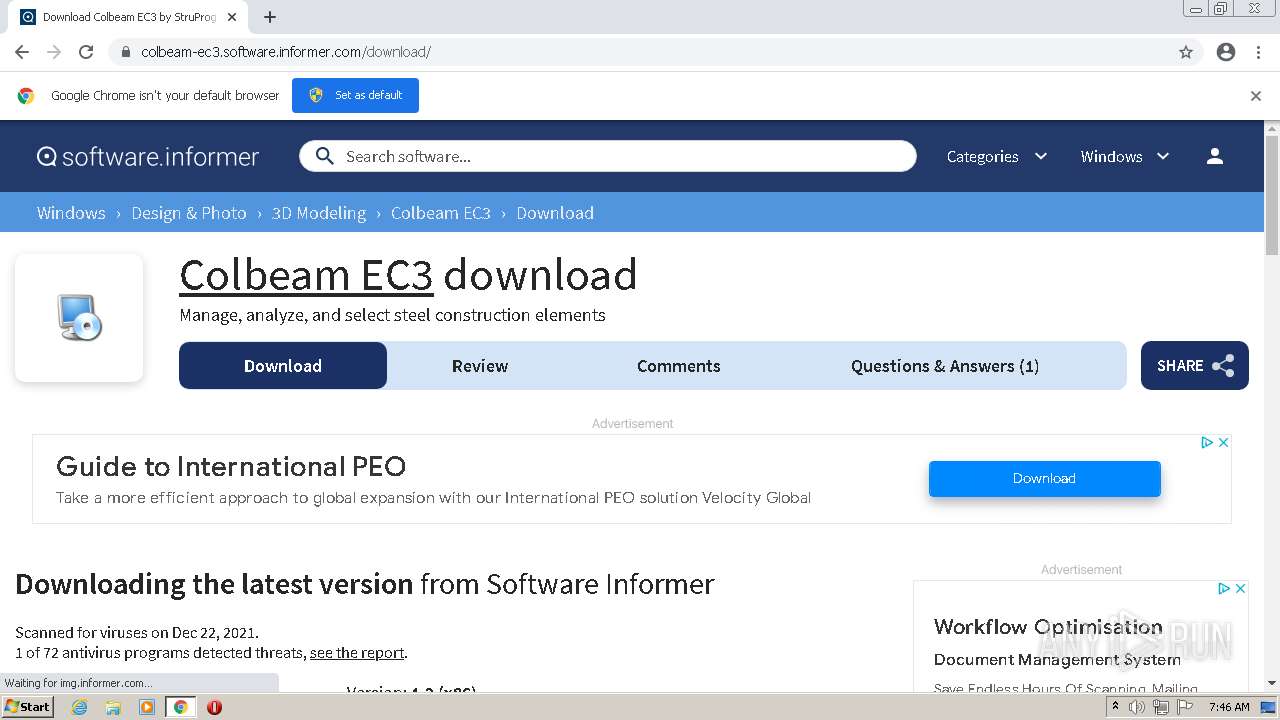Click the browser forward arrow
Viewport: 1280px width, 720px height.
click(54, 52)
